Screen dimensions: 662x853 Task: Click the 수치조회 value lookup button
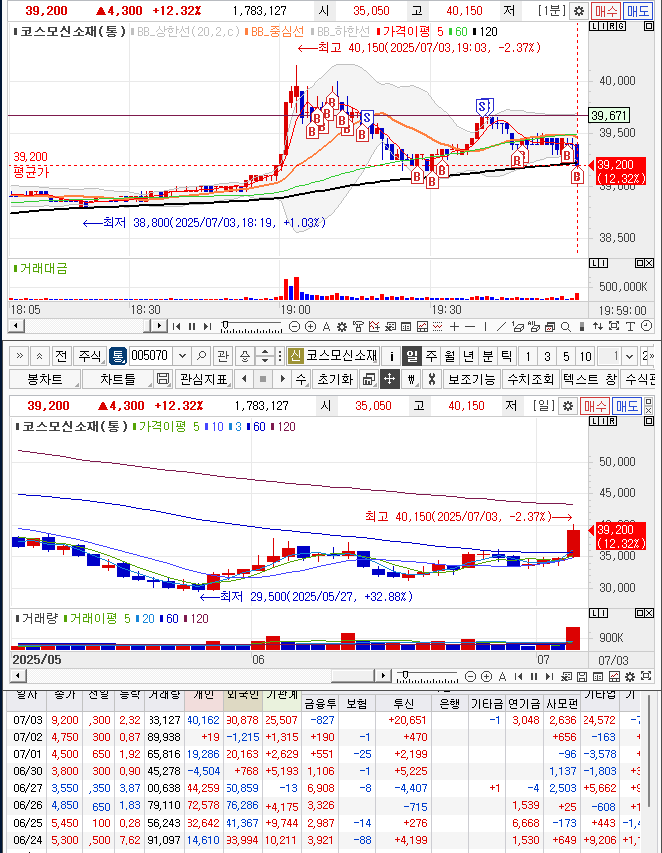[x=530, y=379]
